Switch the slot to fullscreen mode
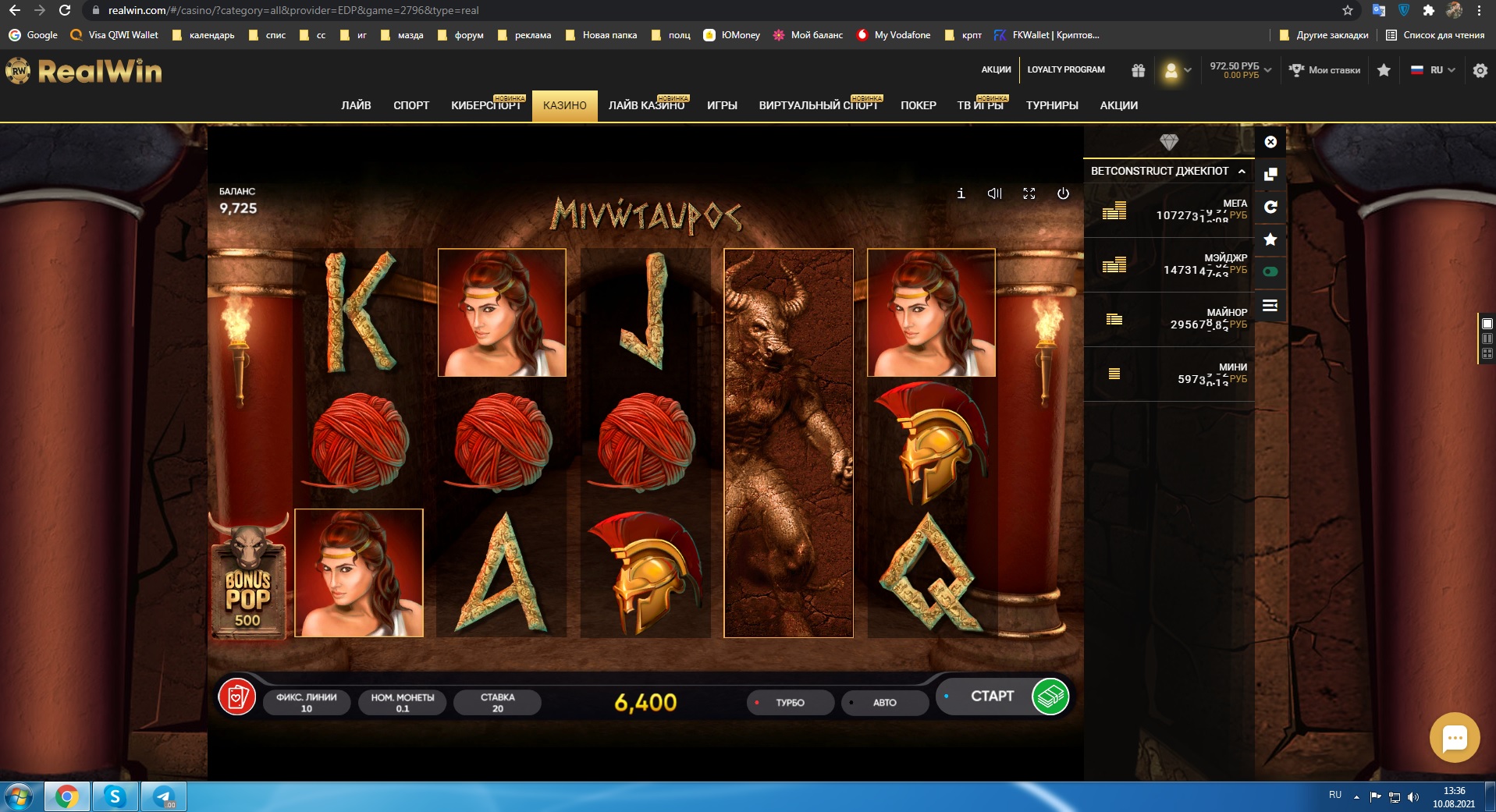This screenshot has height=812, width=1496. point(1029,193)
